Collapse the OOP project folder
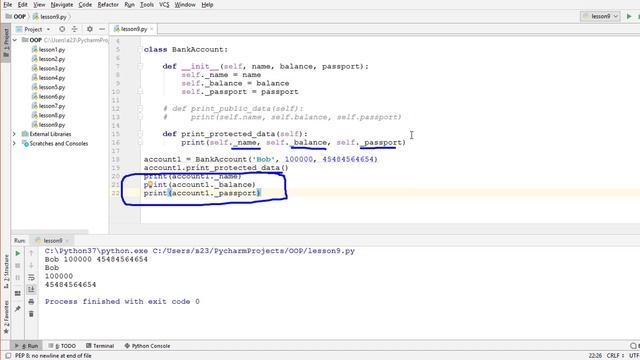The height and width of the screenshot is (360, 640). coord(15,40)
